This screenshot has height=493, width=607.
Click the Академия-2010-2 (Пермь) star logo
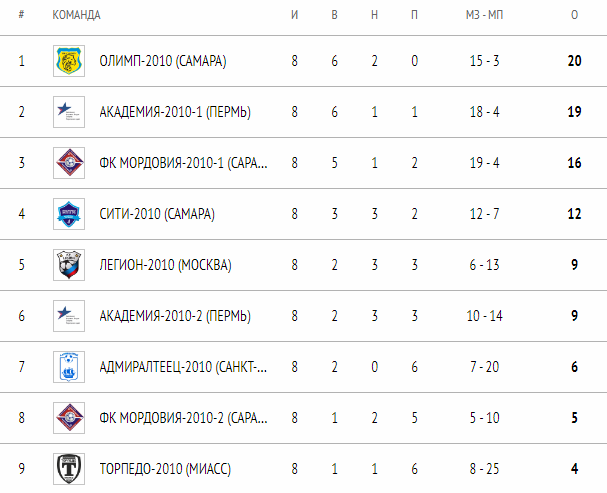69,316
